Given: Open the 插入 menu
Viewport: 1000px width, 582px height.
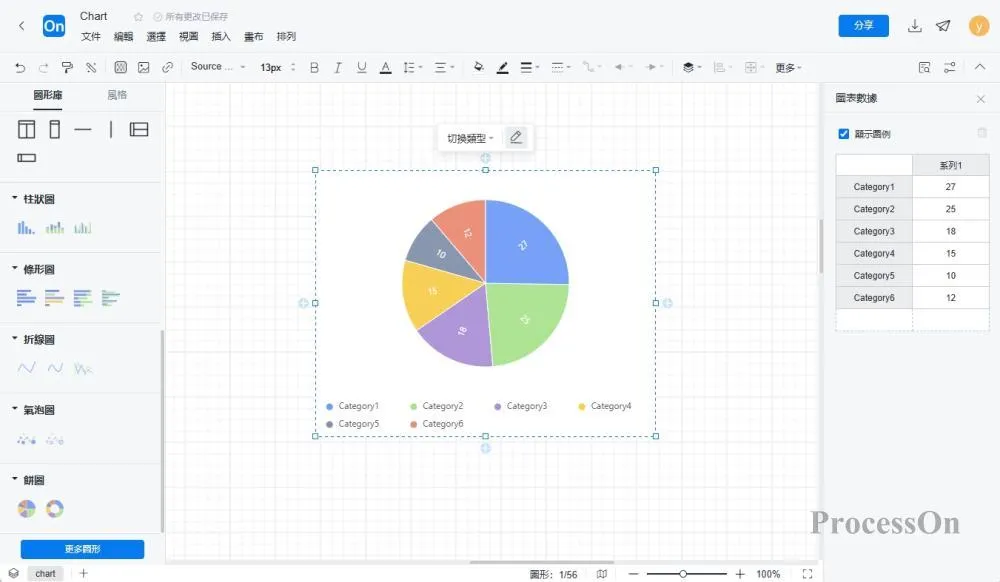Looking at the screenshot, I should pyautogui.click(x=221, y=37).
